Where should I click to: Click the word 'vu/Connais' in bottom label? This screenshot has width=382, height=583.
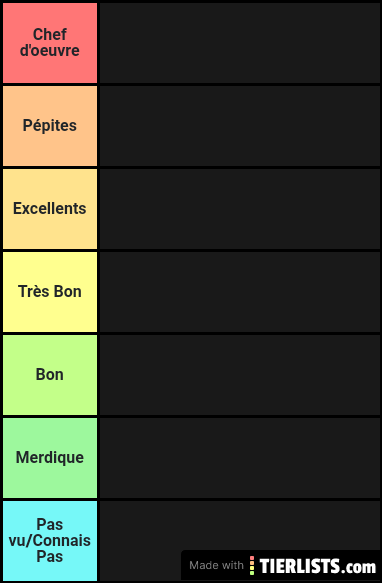coord(50,541)
